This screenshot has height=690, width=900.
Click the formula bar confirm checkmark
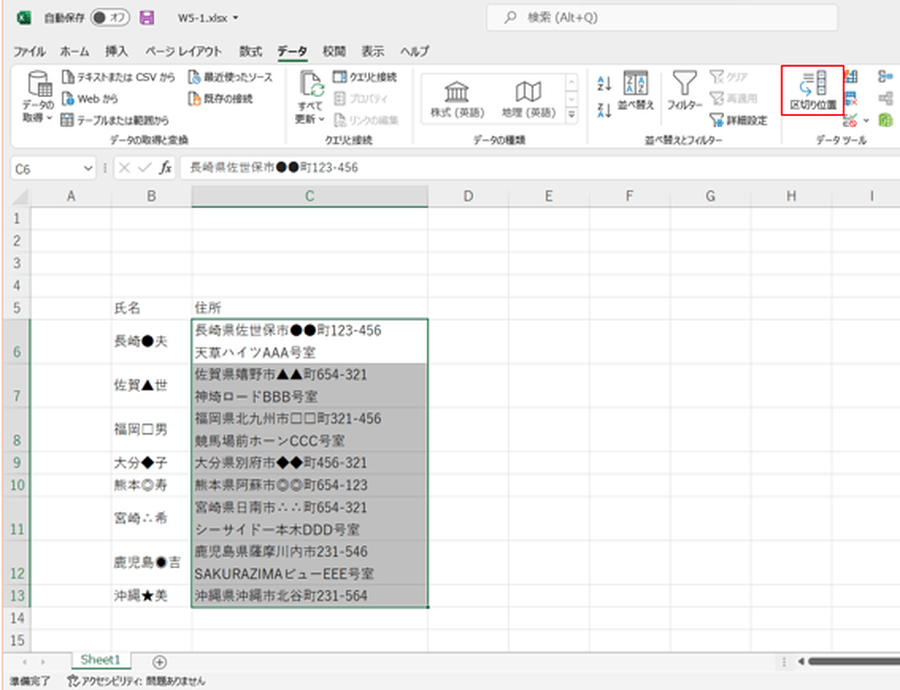[145, 168]
